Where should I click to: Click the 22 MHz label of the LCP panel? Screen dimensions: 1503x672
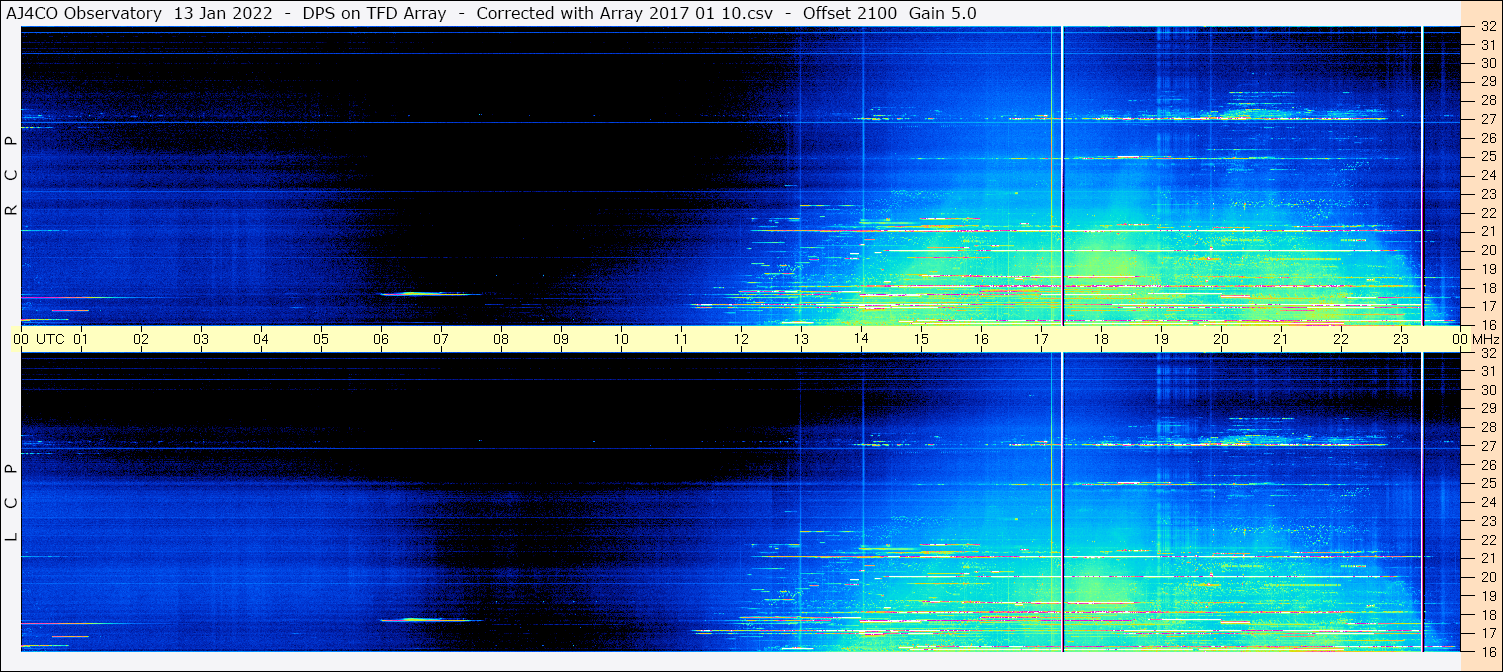click(x=1487, y=539)
